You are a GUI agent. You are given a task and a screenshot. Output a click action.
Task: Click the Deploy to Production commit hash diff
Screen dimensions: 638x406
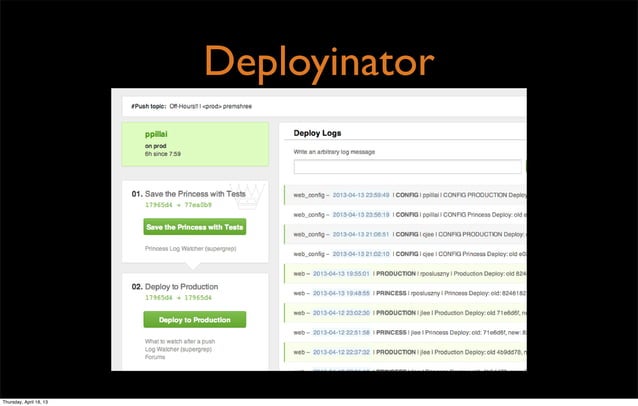(178, 298)
